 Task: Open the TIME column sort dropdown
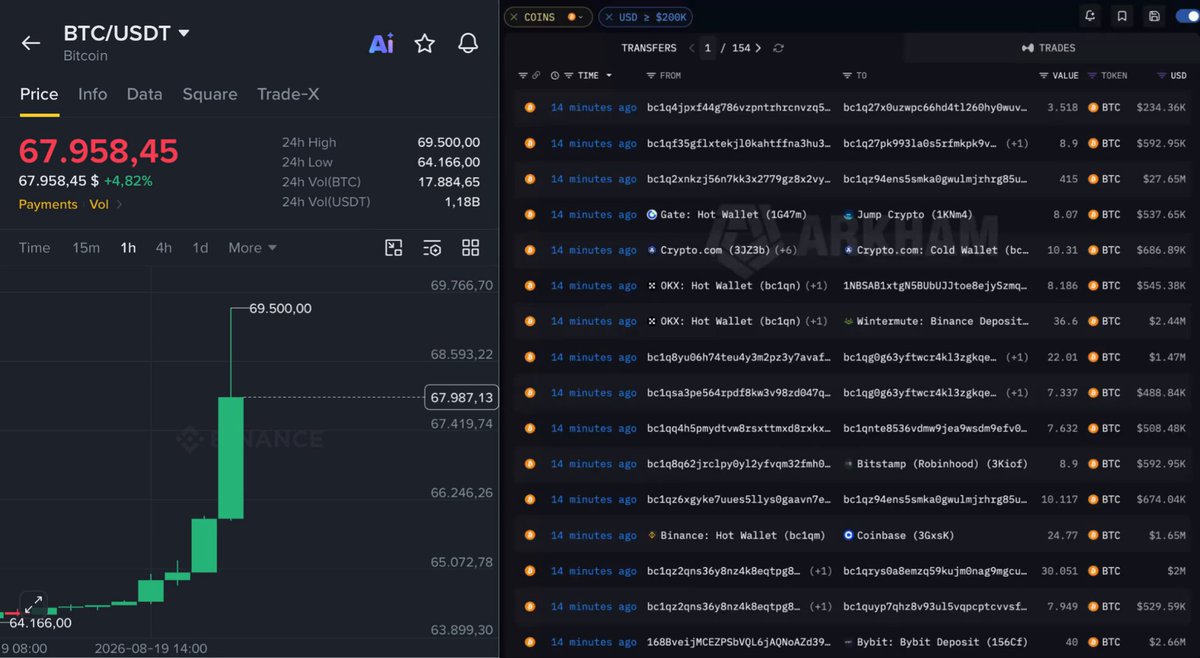click(x=609, y=75)
